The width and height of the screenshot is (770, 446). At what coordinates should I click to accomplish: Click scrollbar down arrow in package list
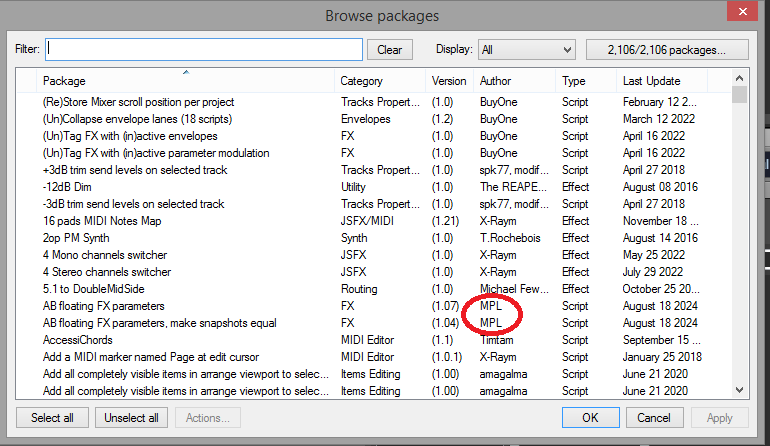(x=740, y=390)
